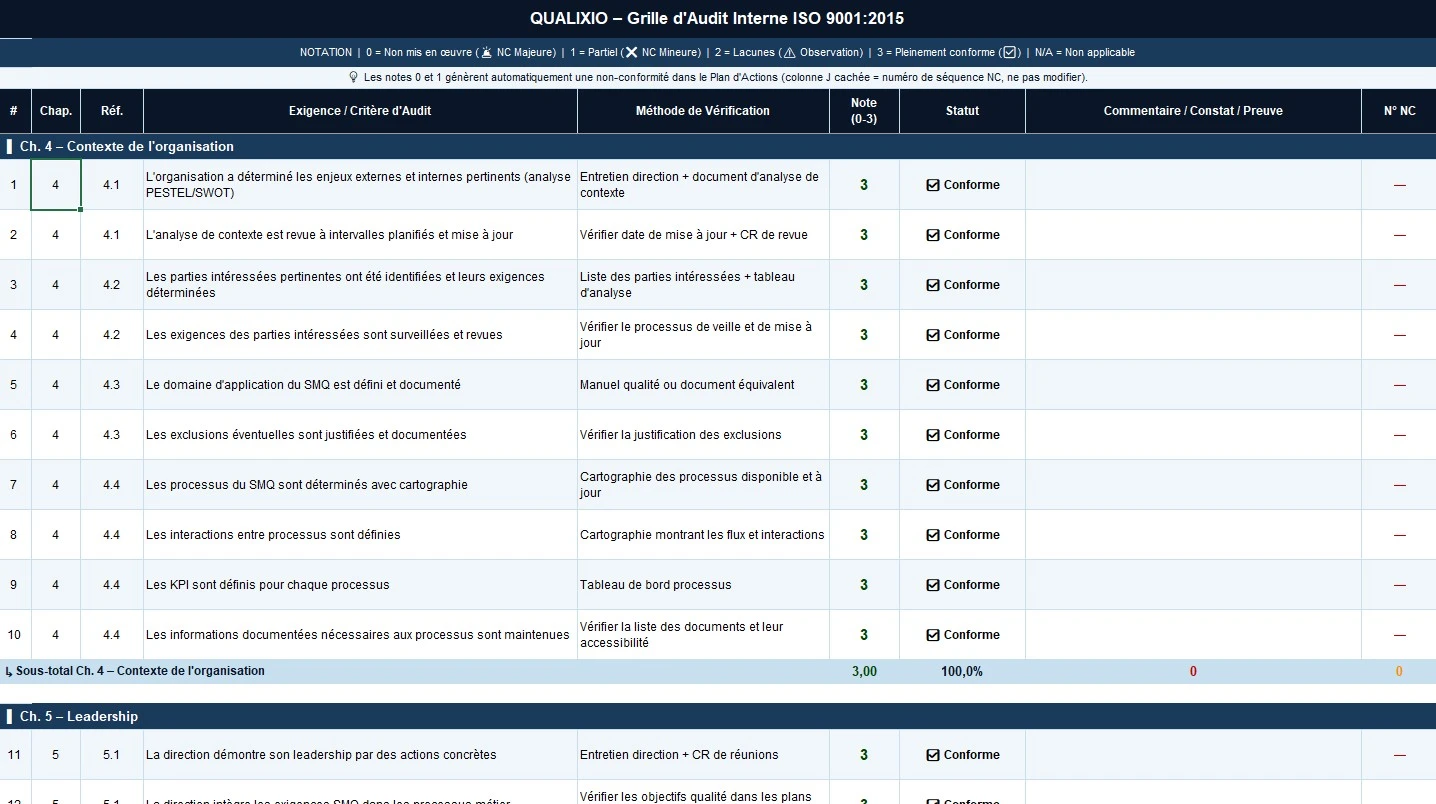The height and width of the screenshot is (804, 1436).
Task: Select the 'Méthode de Vérification' header
Action: [703, 111]
